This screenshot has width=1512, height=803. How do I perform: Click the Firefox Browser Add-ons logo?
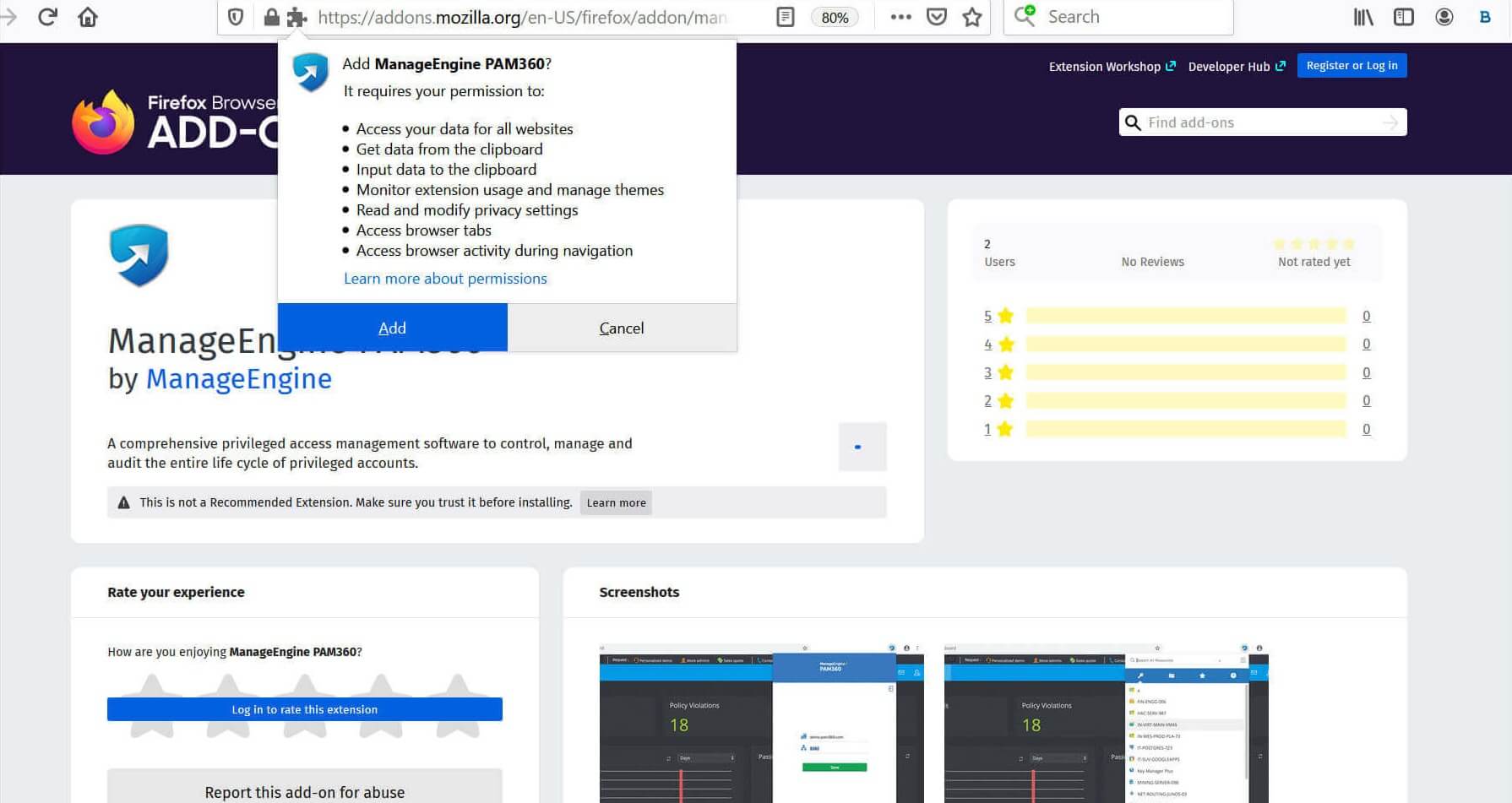(175, 122)
